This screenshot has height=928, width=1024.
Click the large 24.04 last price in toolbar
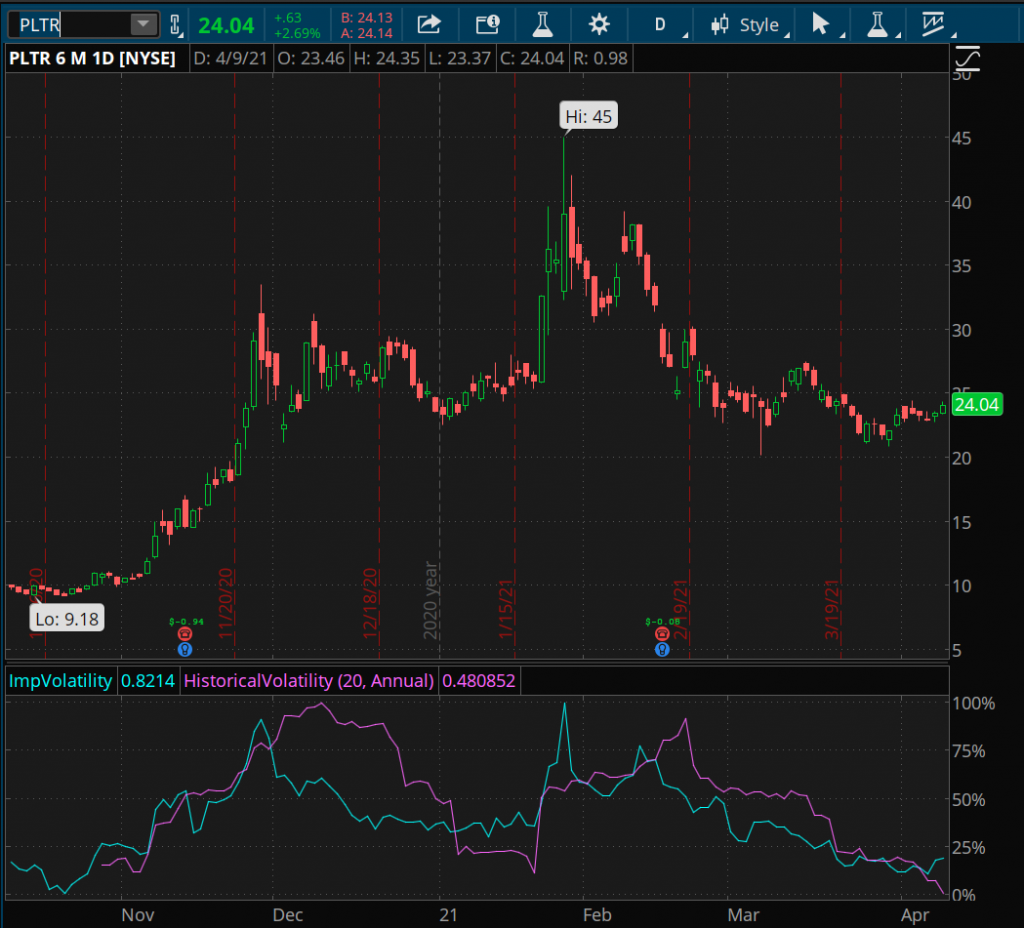pyautogui.click(x=226, y=25)
